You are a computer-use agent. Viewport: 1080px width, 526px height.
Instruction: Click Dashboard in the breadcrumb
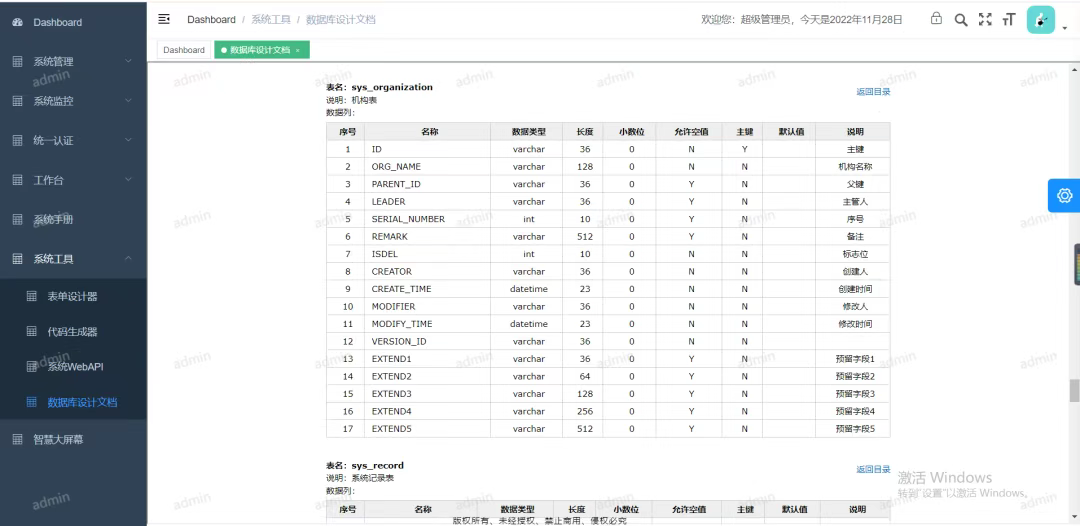tap(211, 20)
